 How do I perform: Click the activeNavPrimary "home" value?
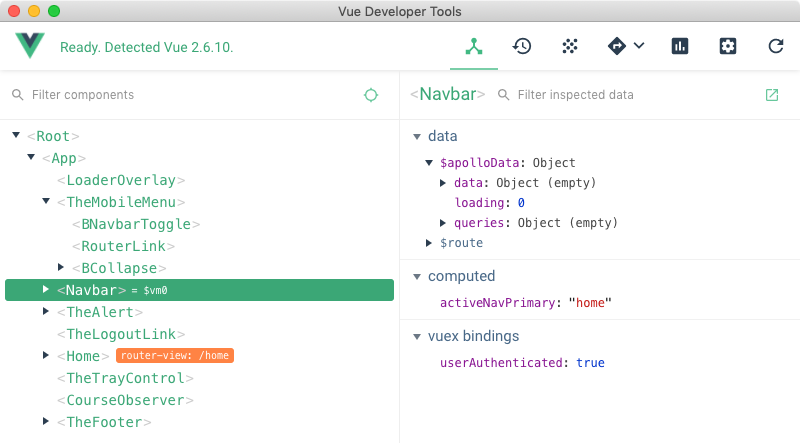[590, 303]
